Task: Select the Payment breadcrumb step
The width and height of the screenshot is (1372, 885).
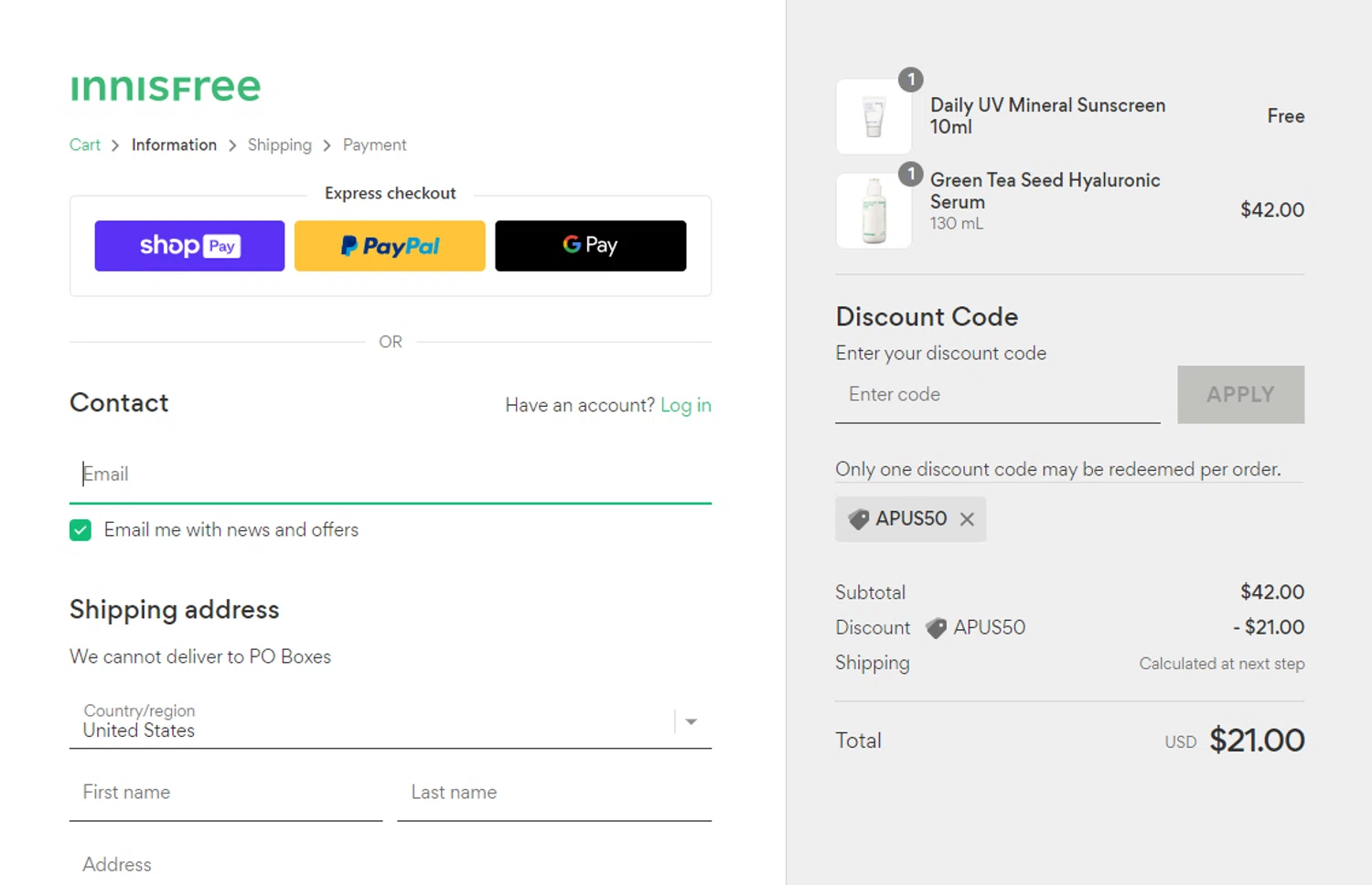Action: [x=374, y=144]
